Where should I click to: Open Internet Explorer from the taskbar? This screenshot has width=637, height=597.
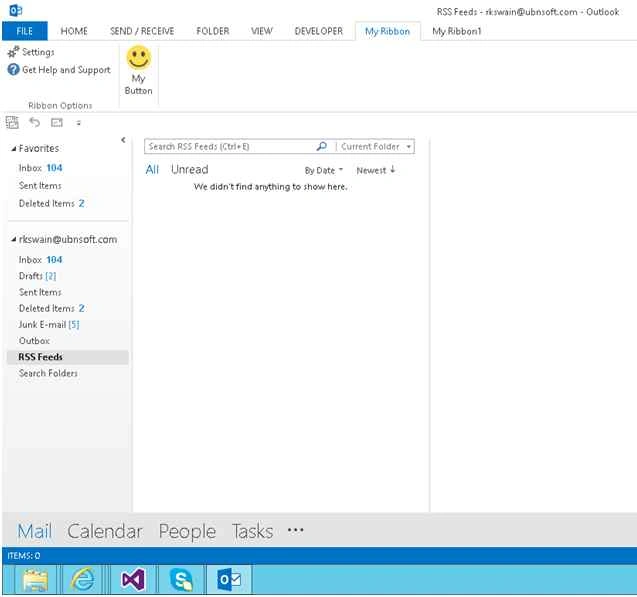click(x=83, y=579)
